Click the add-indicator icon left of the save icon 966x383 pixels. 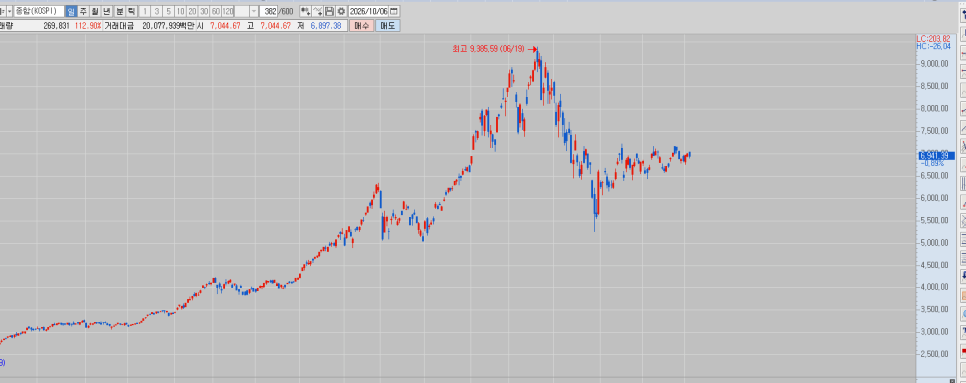pos(305,11)
